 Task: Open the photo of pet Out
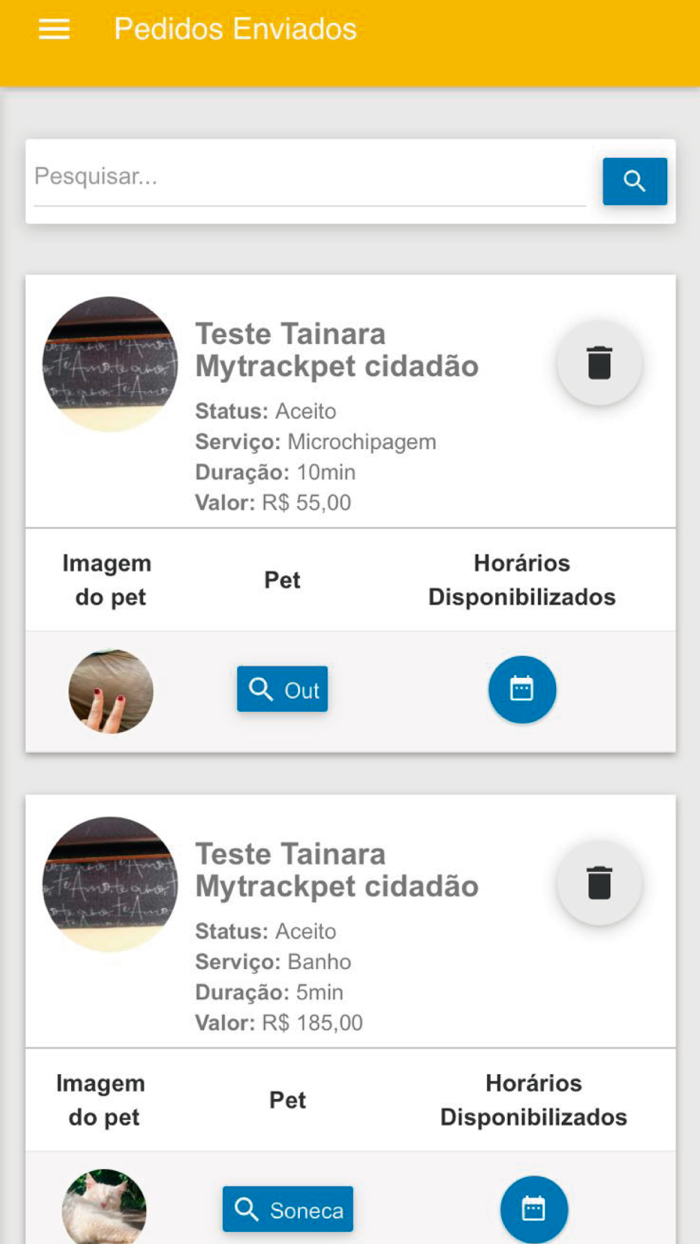[x=110, y=690]
